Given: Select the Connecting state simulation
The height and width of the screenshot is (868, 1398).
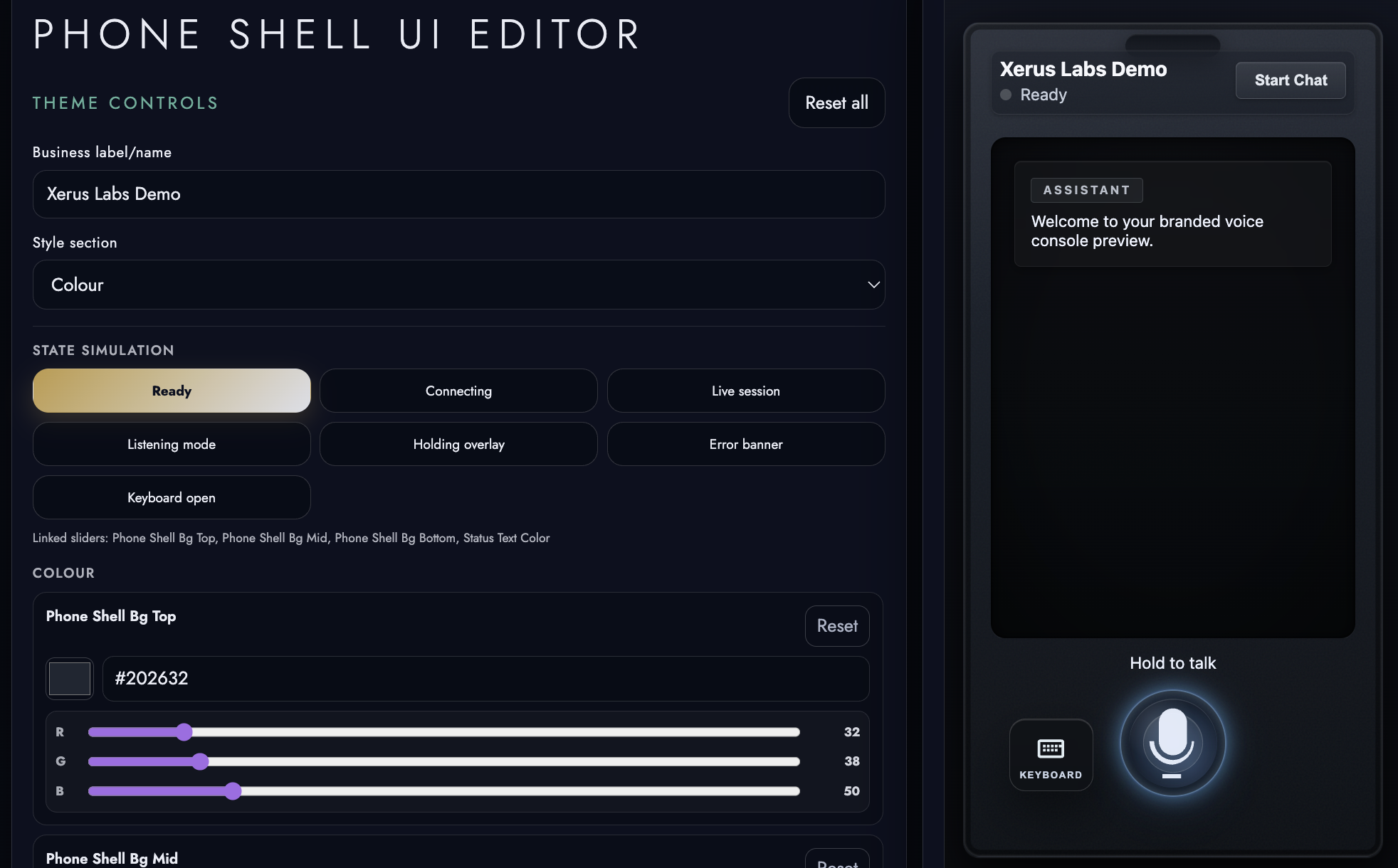Looking at the screenshot, I should click(458, 391).
